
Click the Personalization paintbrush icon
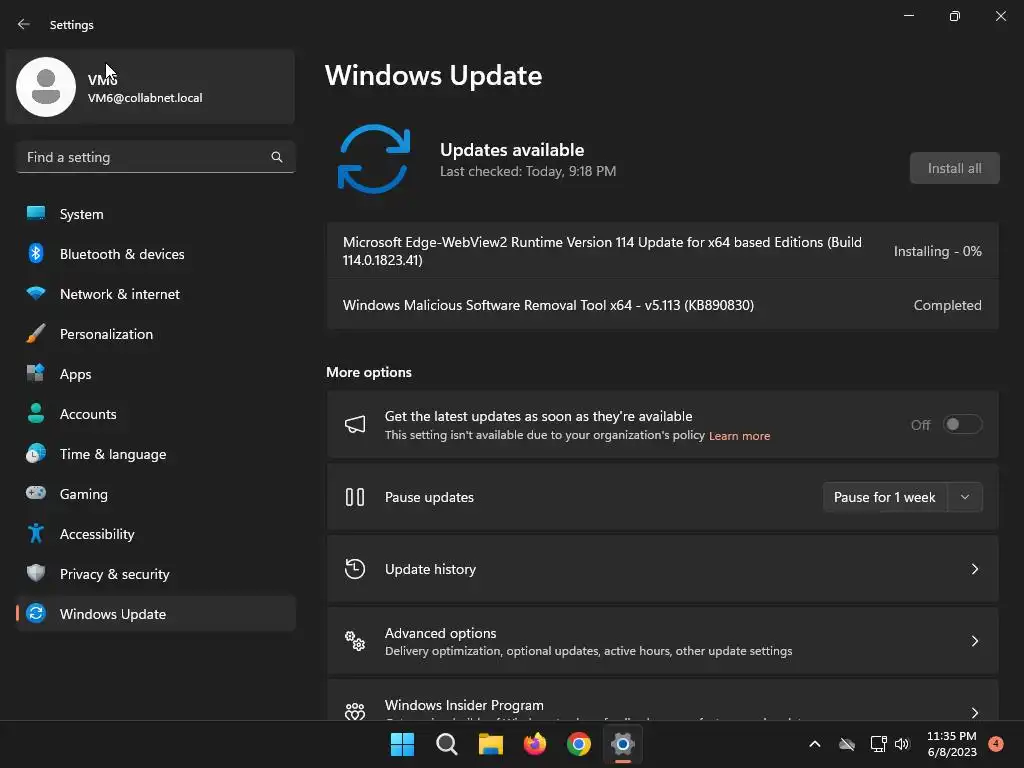[36, 333]
